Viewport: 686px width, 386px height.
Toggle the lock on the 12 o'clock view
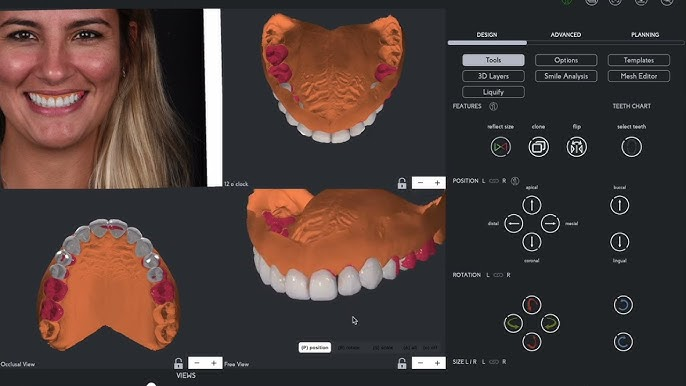pos(402,183)
